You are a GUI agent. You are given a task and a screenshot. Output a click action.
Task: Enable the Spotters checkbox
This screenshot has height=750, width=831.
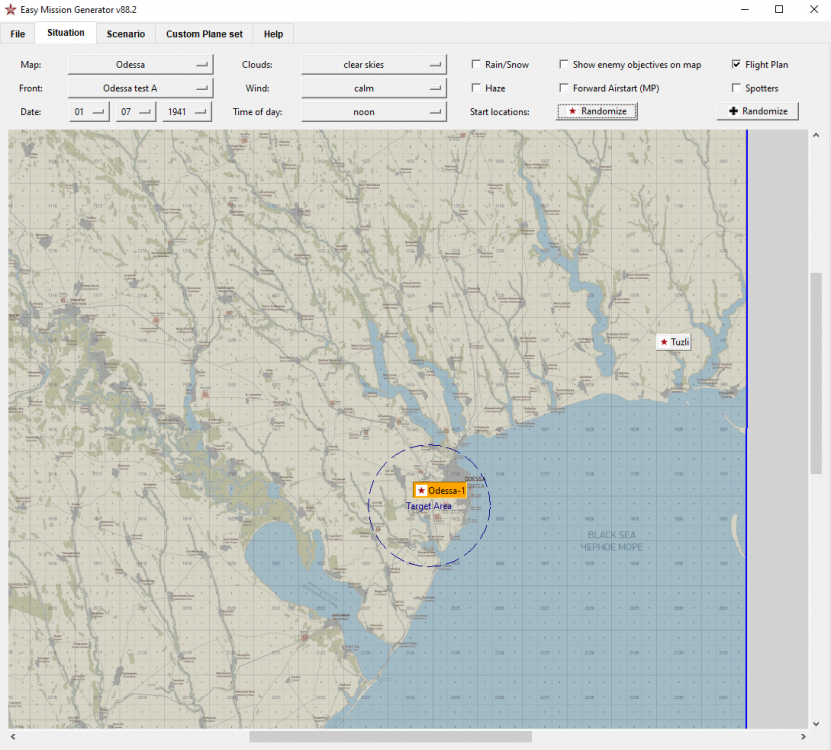[x=737, y=89]
